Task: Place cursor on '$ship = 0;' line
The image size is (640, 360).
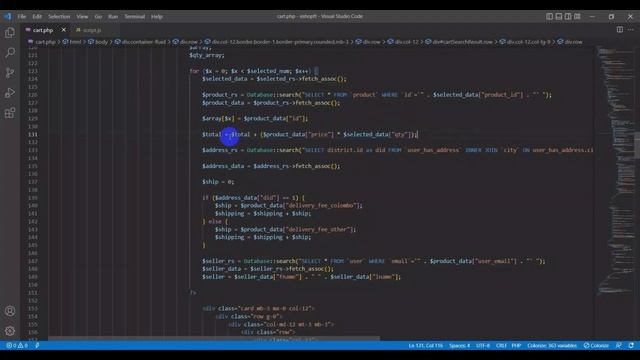Action: 218,182
